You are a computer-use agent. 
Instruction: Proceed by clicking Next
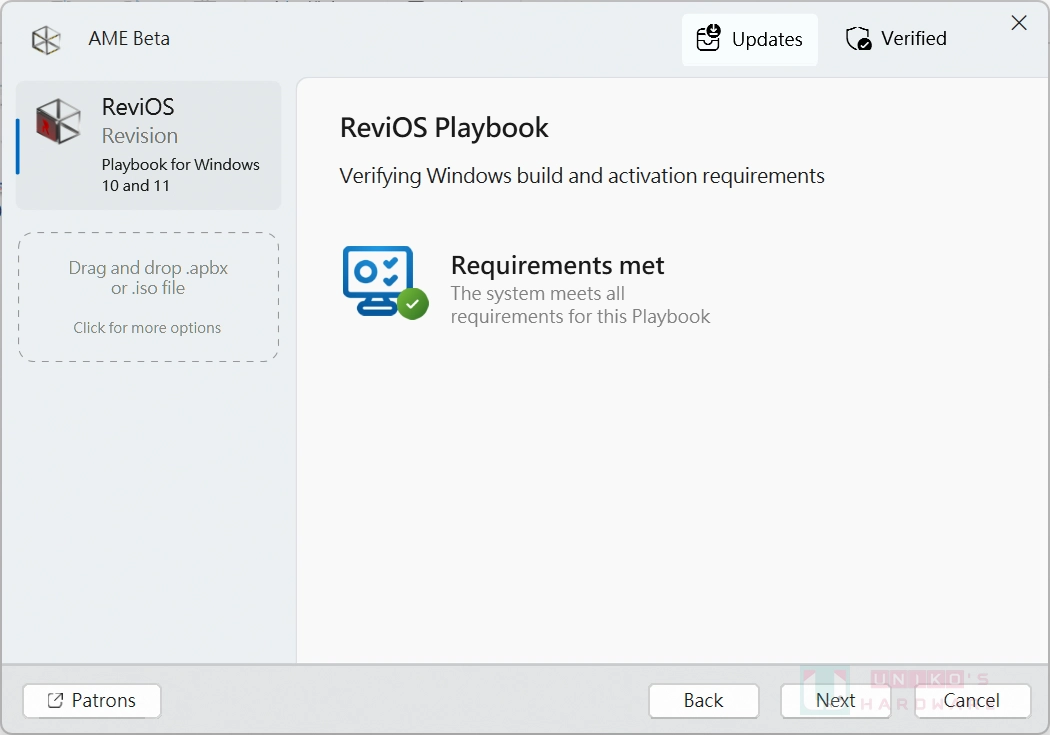[x=836, y=700]
